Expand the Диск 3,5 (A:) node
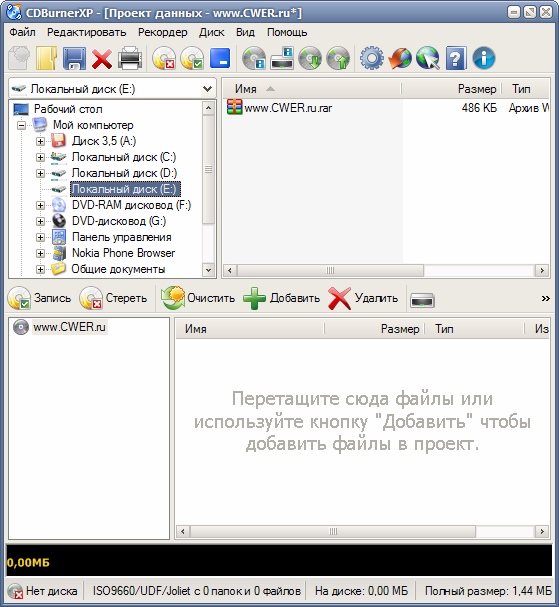559x607 pixels. 40,141
